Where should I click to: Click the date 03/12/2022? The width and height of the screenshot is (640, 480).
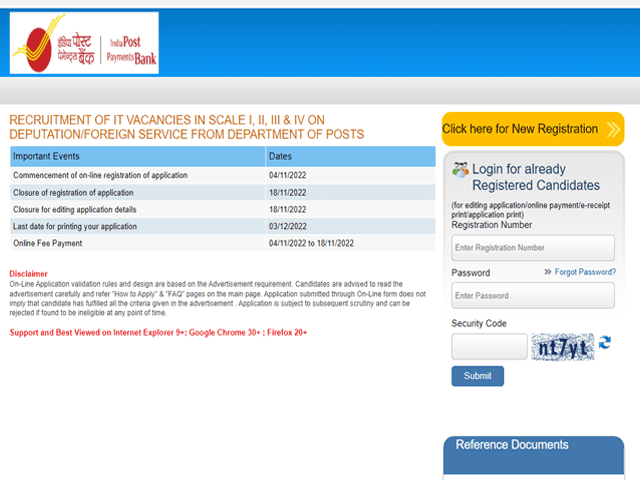288,226
